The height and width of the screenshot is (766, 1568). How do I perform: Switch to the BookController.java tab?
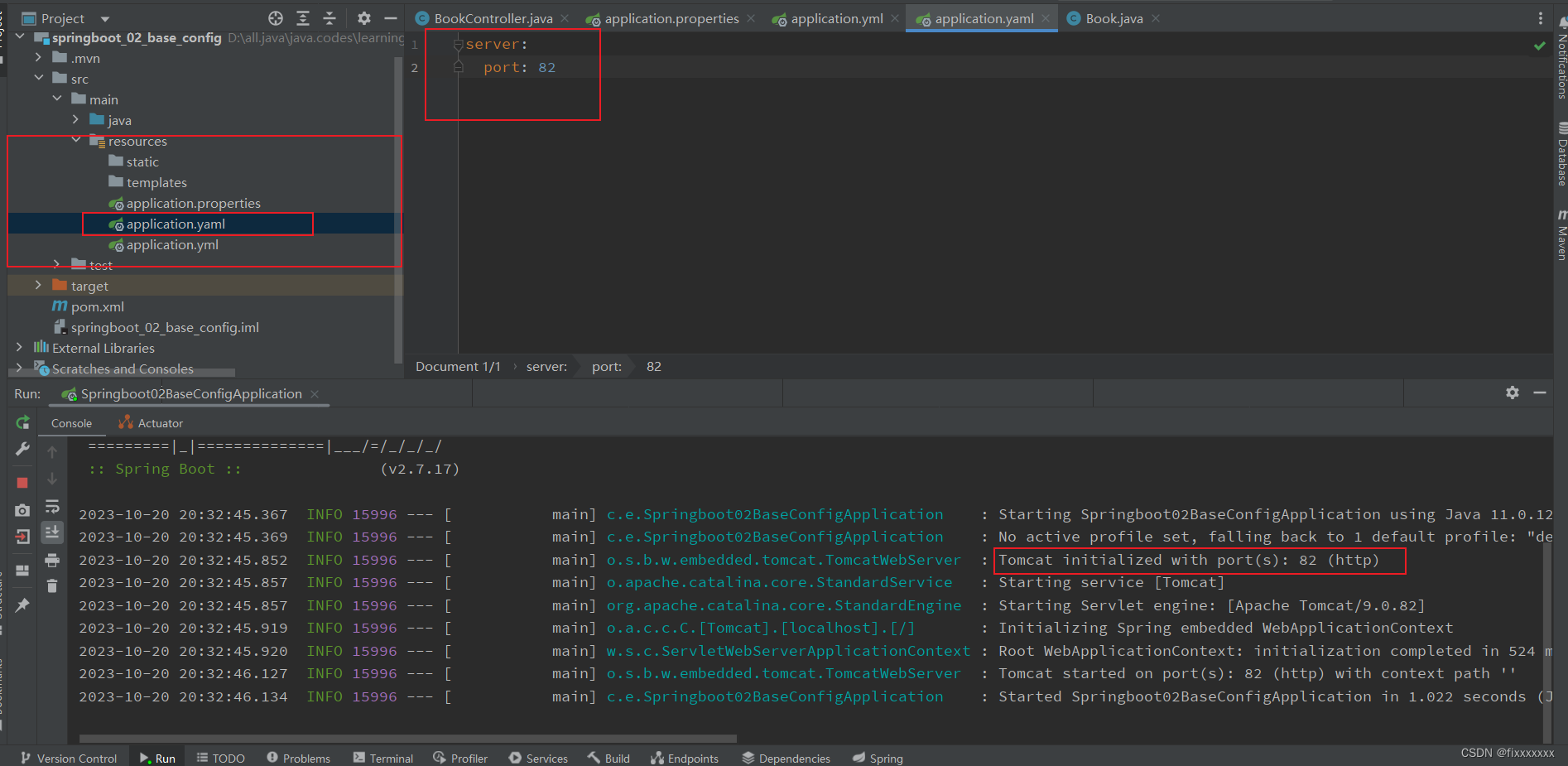point(490,17)
